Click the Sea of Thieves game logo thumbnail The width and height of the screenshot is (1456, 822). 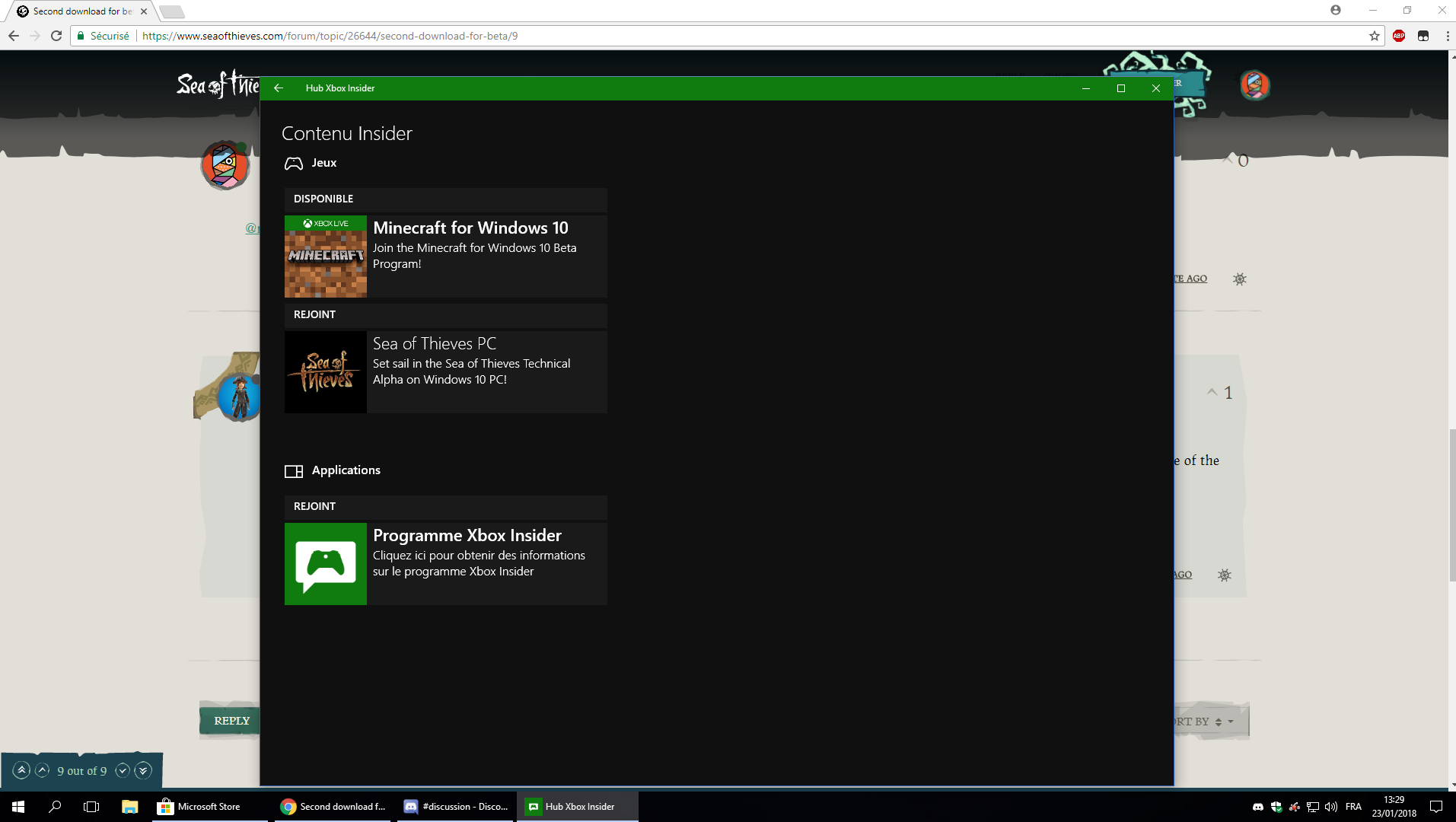point(326,372)
